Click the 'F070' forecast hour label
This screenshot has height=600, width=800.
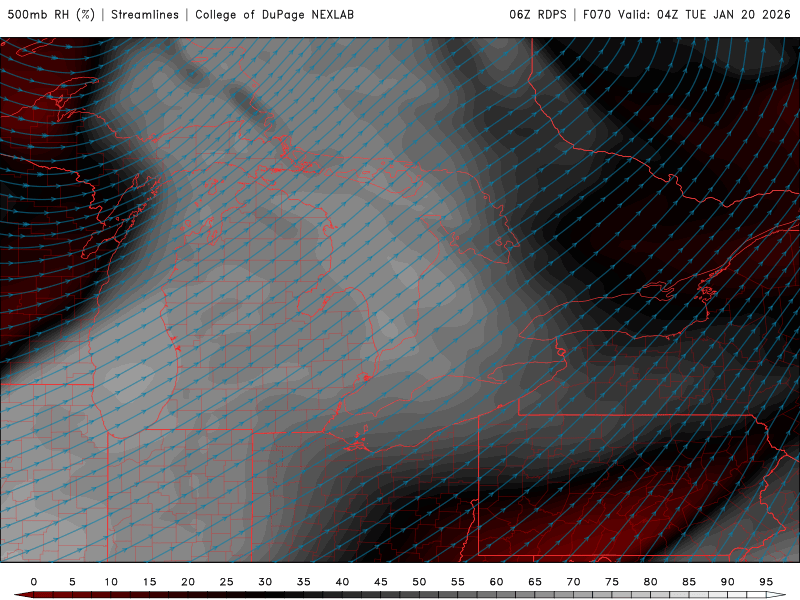click(x=596, y=15)
